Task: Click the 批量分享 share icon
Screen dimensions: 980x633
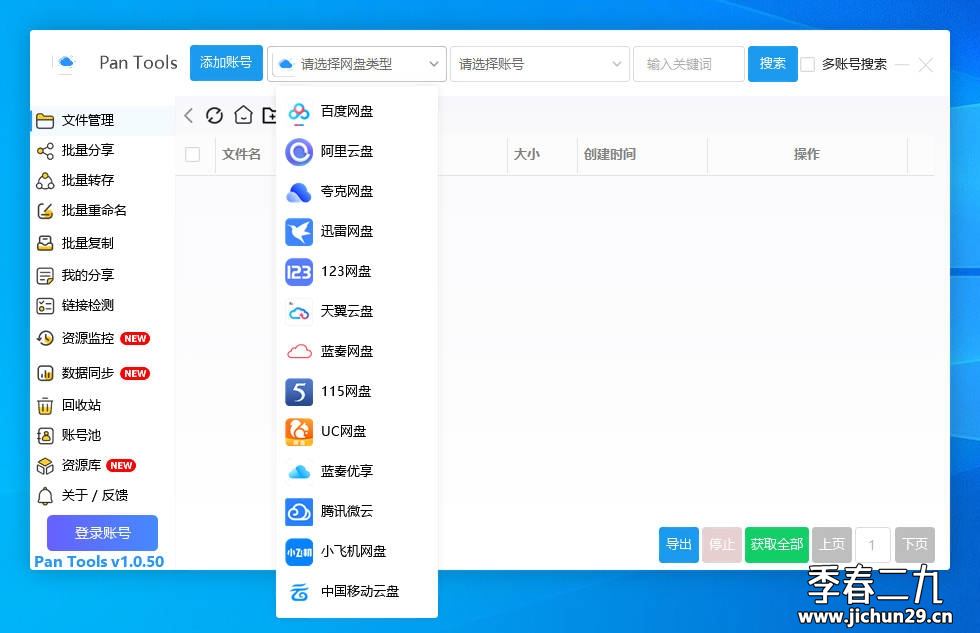Action: click(45, 151)
